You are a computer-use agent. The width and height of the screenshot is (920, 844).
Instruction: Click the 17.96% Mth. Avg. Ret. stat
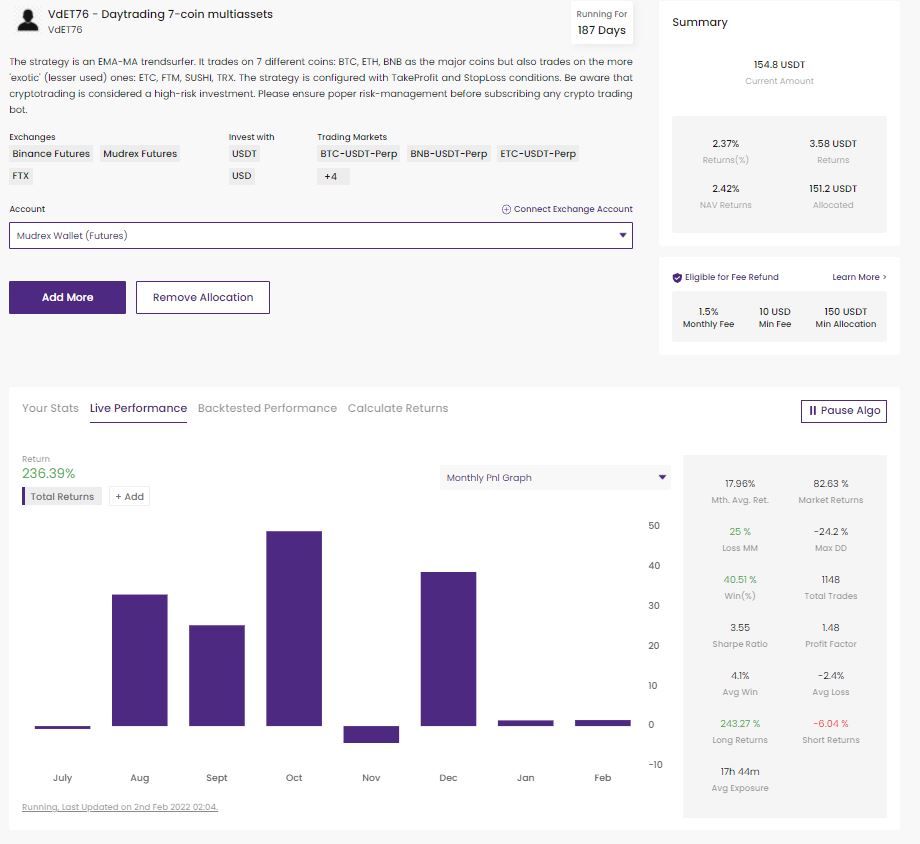(x=740, y=491)
